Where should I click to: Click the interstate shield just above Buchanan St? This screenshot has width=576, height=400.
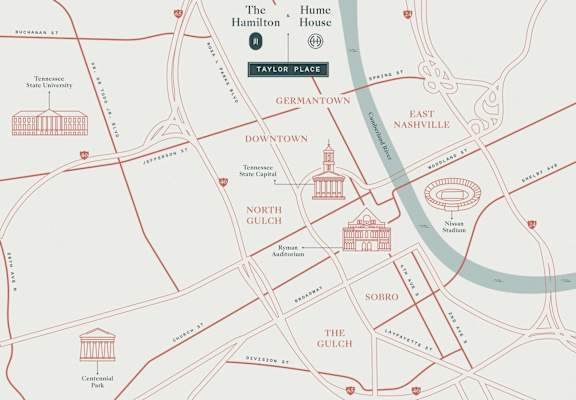coord(178,14)
